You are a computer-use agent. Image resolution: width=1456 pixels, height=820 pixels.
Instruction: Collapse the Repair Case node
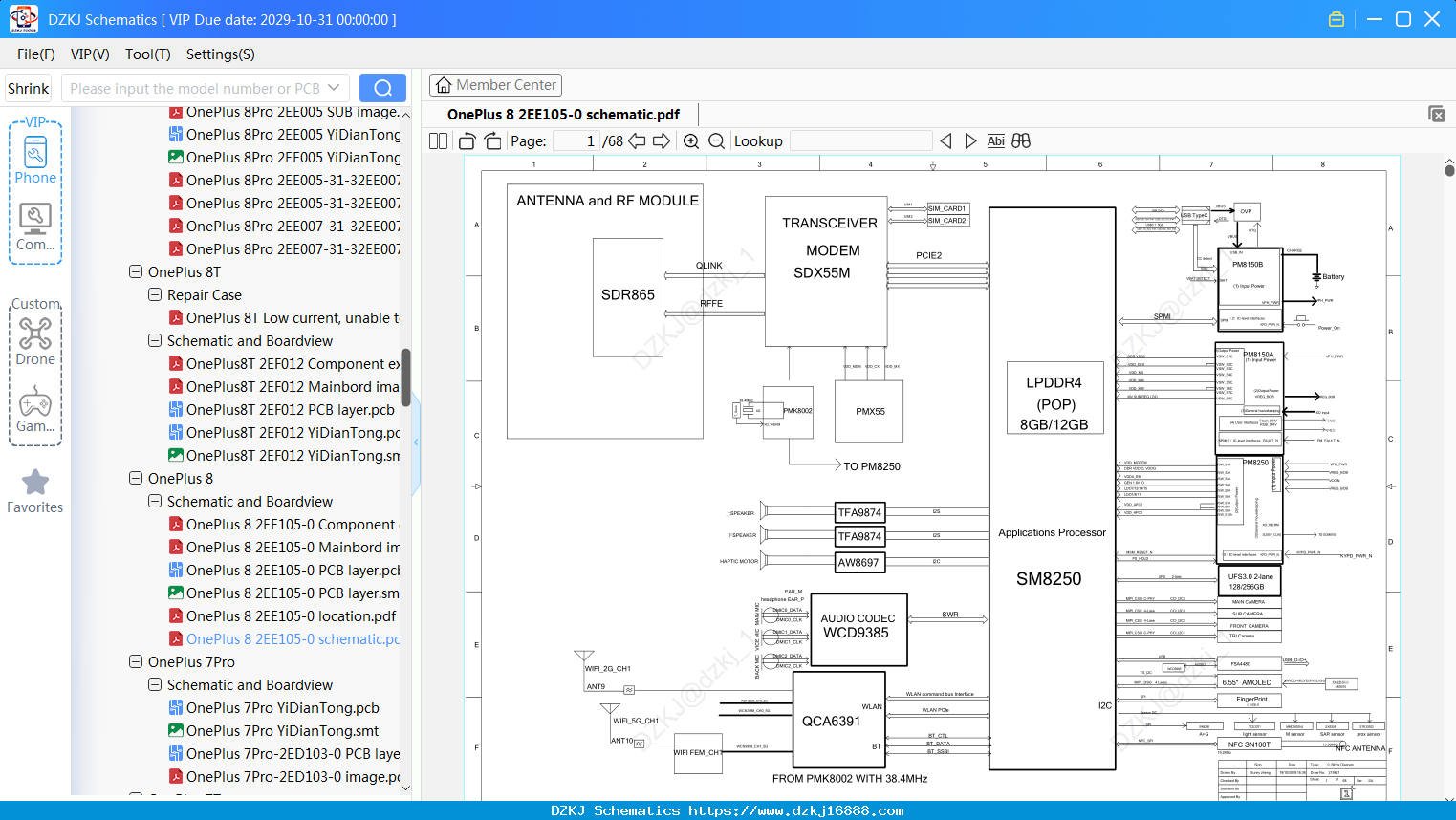click(155, 295)
